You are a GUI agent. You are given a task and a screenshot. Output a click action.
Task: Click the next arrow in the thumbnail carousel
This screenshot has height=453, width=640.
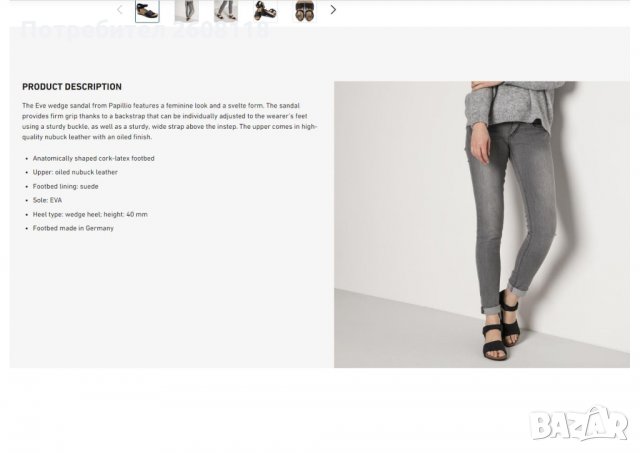tap(333, 10)
